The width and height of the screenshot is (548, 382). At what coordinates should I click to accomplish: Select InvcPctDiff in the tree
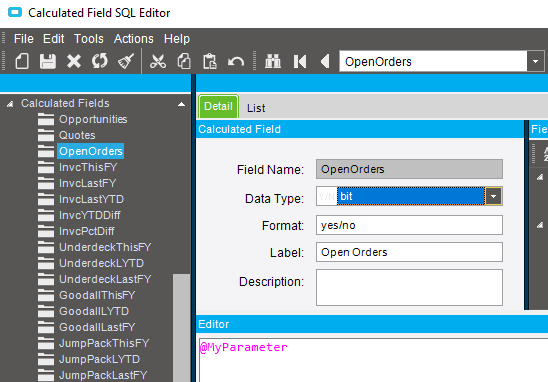(86, 231)
